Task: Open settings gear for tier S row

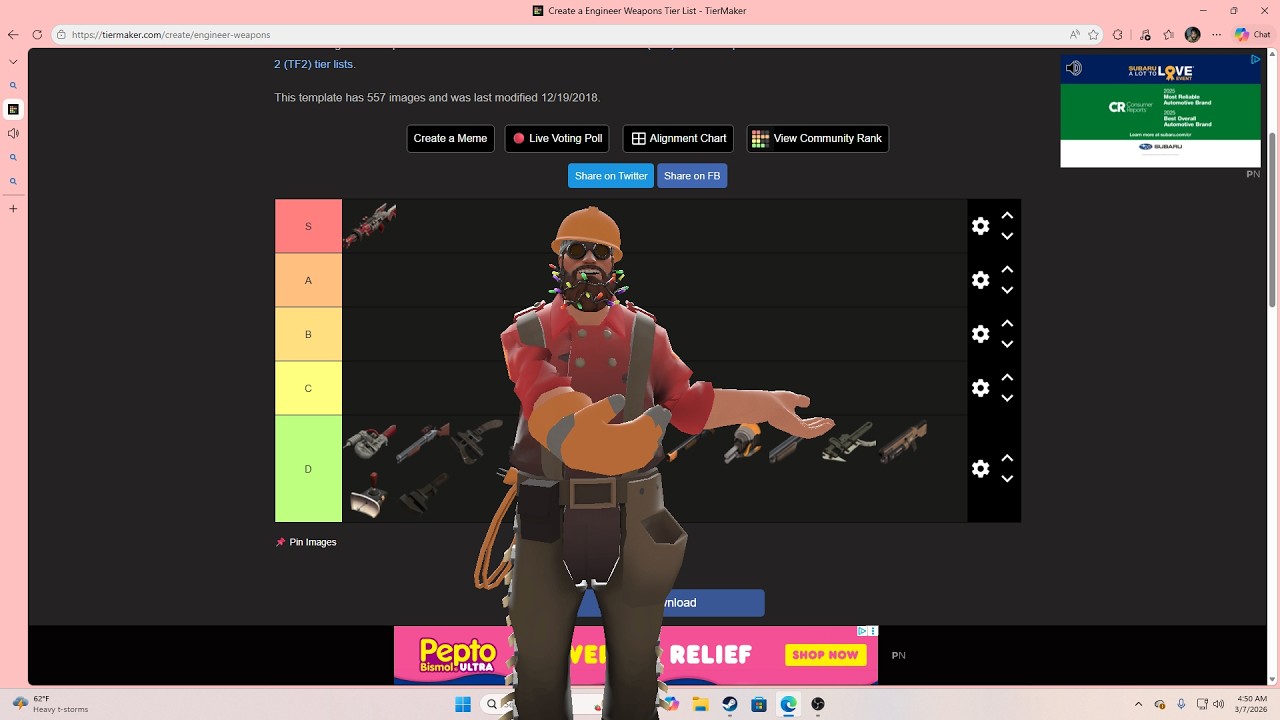Action: pos(981,226)
